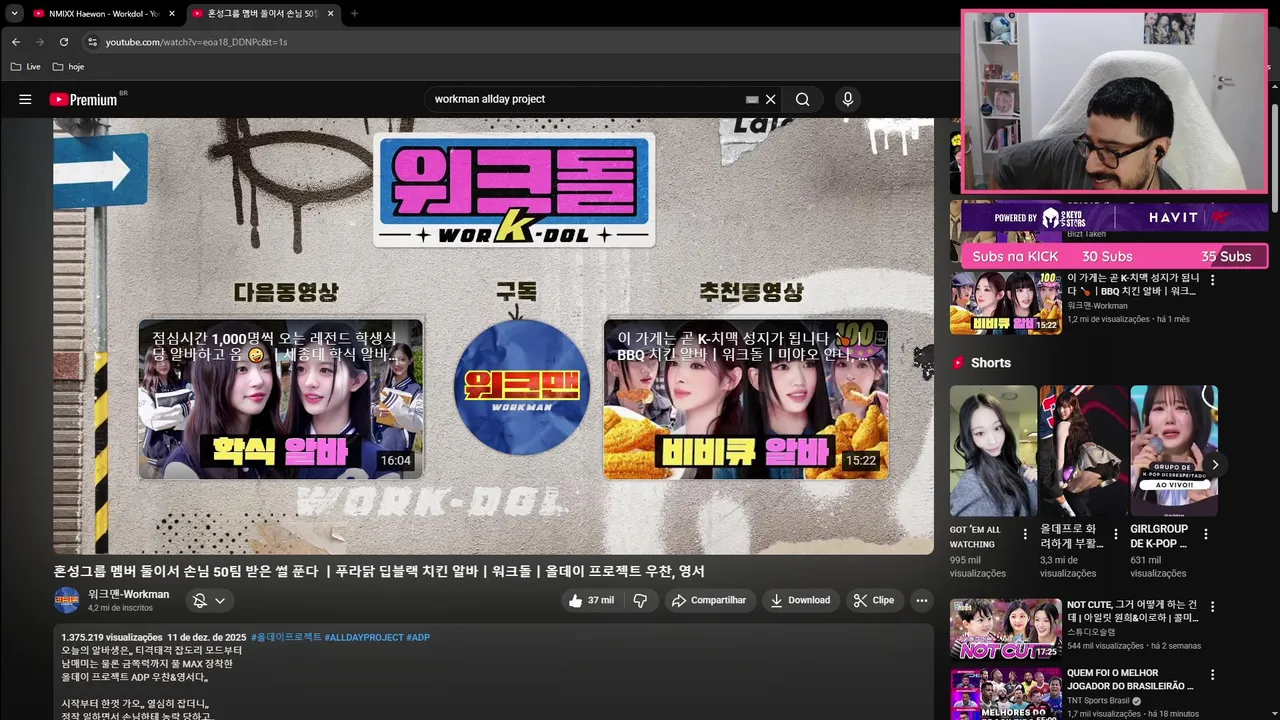Open BBQ 치킨 알바 sidebar video thumbnail
This screenshot has width=1280, height=720.
point(1005,303)
